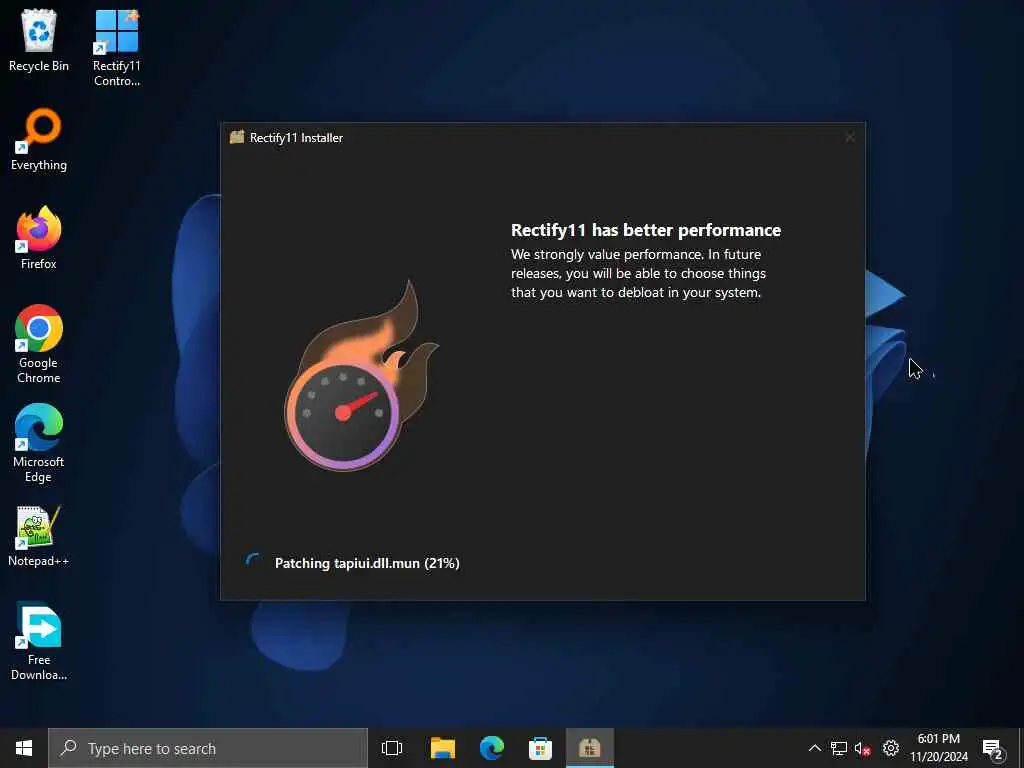1024x768 pixels.
Task: Open Microsoft Store from the taskbar
Action: [540, 748]
